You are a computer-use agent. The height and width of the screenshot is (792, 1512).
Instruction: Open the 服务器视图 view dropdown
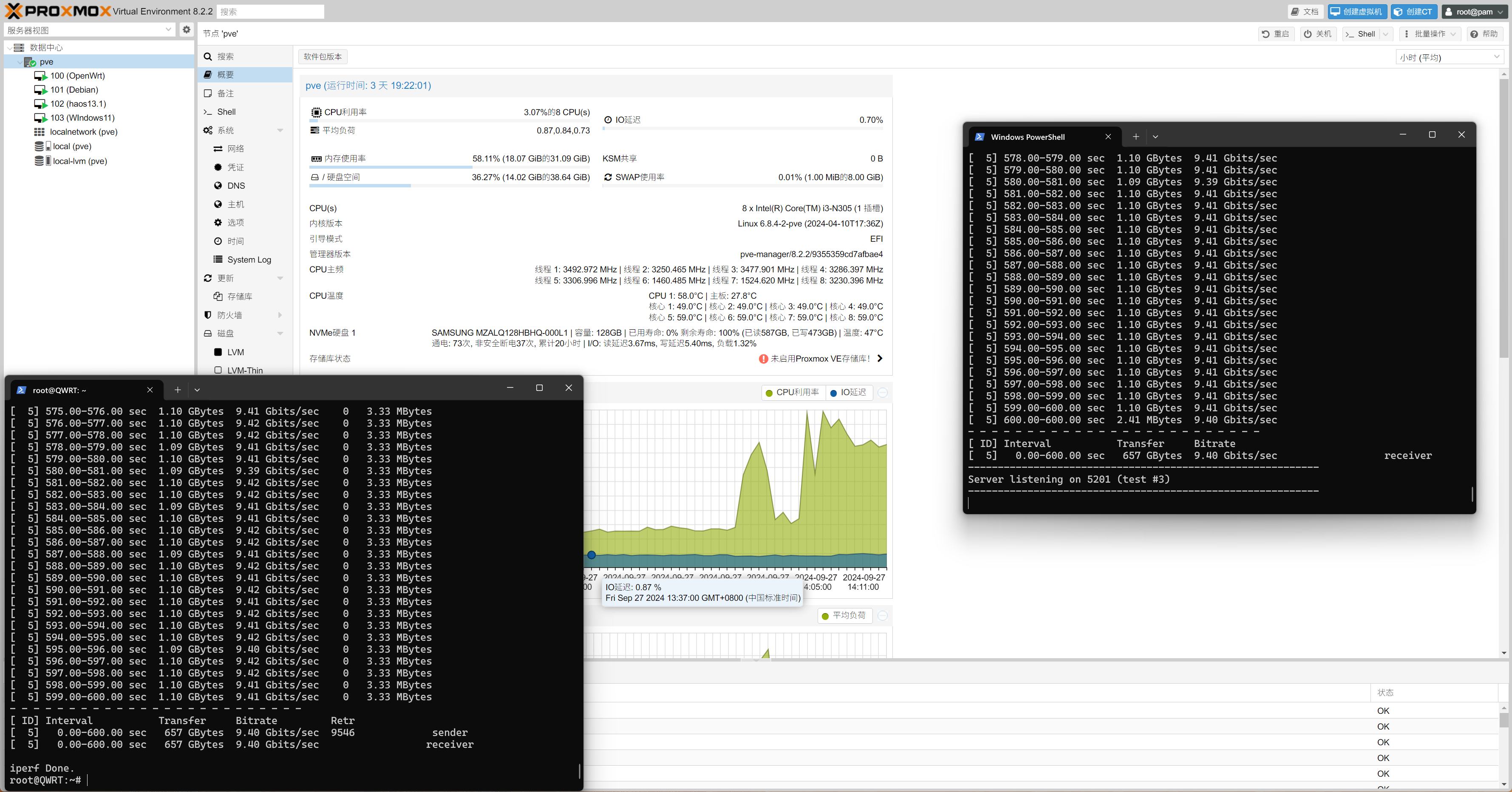tap(168, 30)
